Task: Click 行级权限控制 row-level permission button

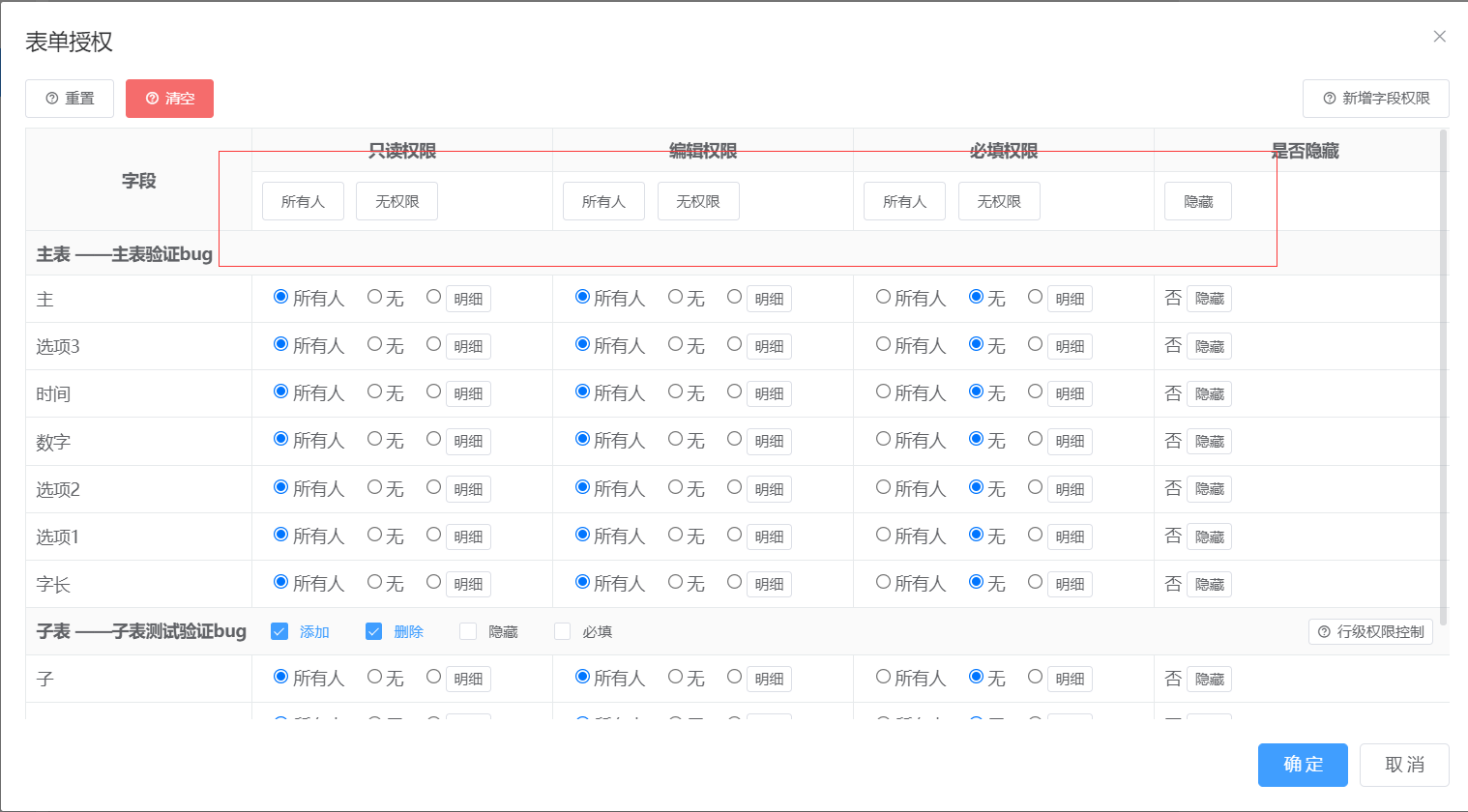Action: (1370, 632)
